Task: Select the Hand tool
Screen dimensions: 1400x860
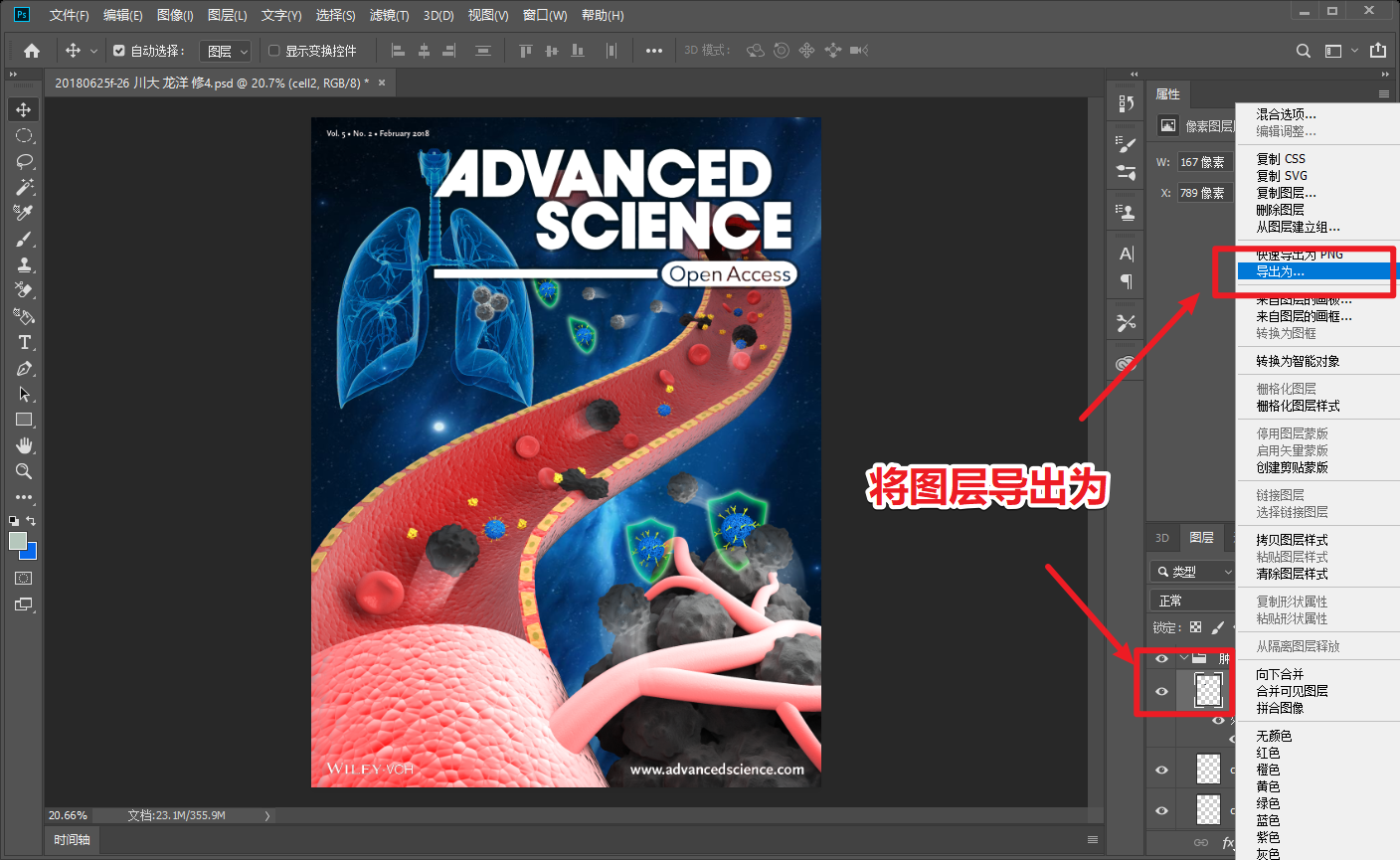Action: [24, 445]
